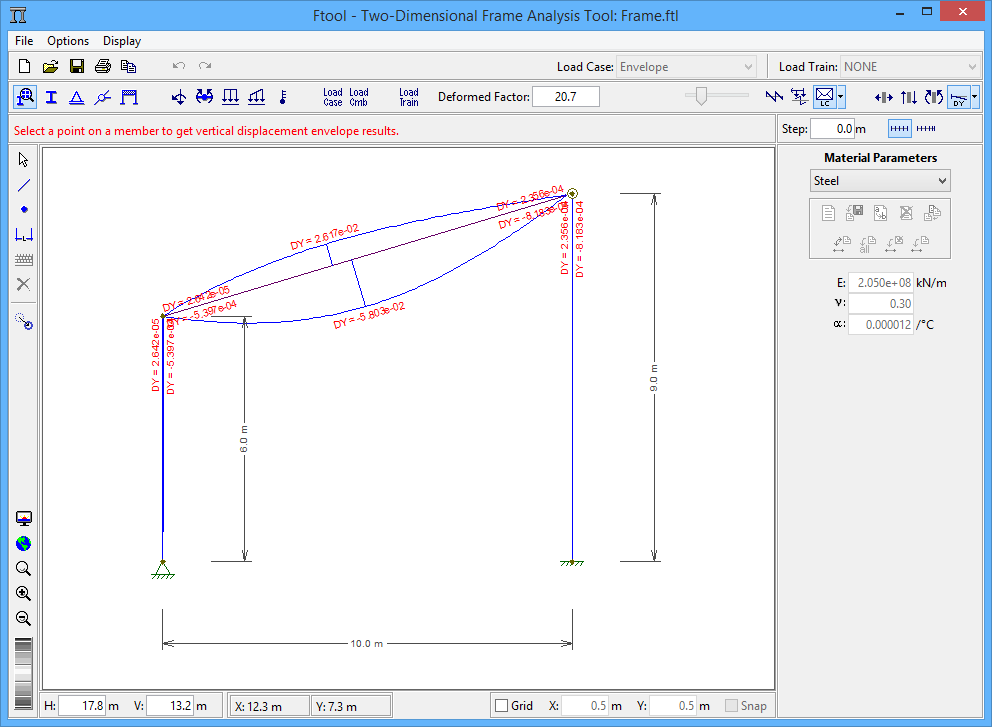Select the Insert Node point tool
Viewport: 992px width, 727px height.
(x=24, y=210)
